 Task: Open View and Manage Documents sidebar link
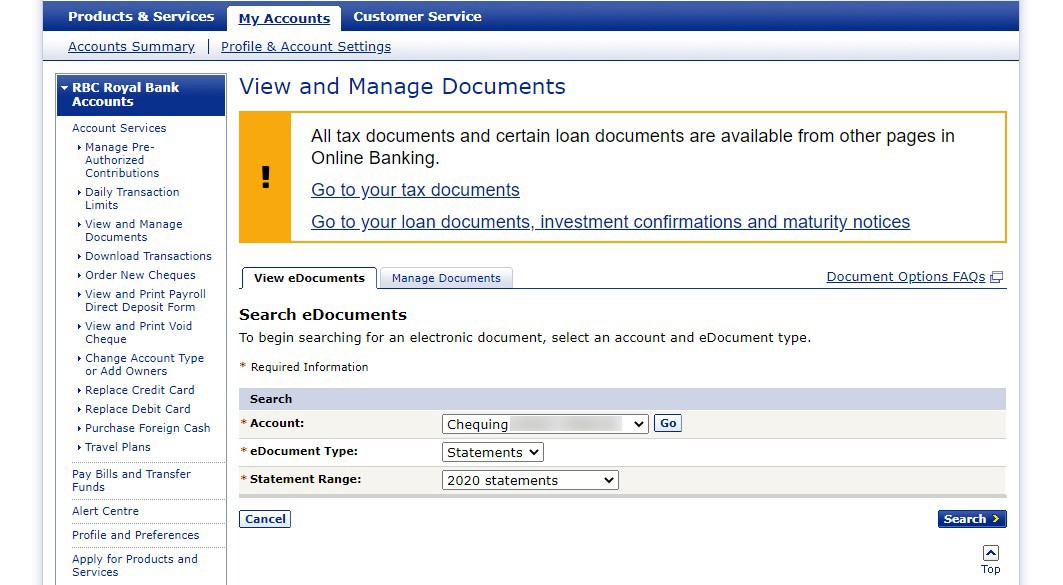(x=134, y=230)
